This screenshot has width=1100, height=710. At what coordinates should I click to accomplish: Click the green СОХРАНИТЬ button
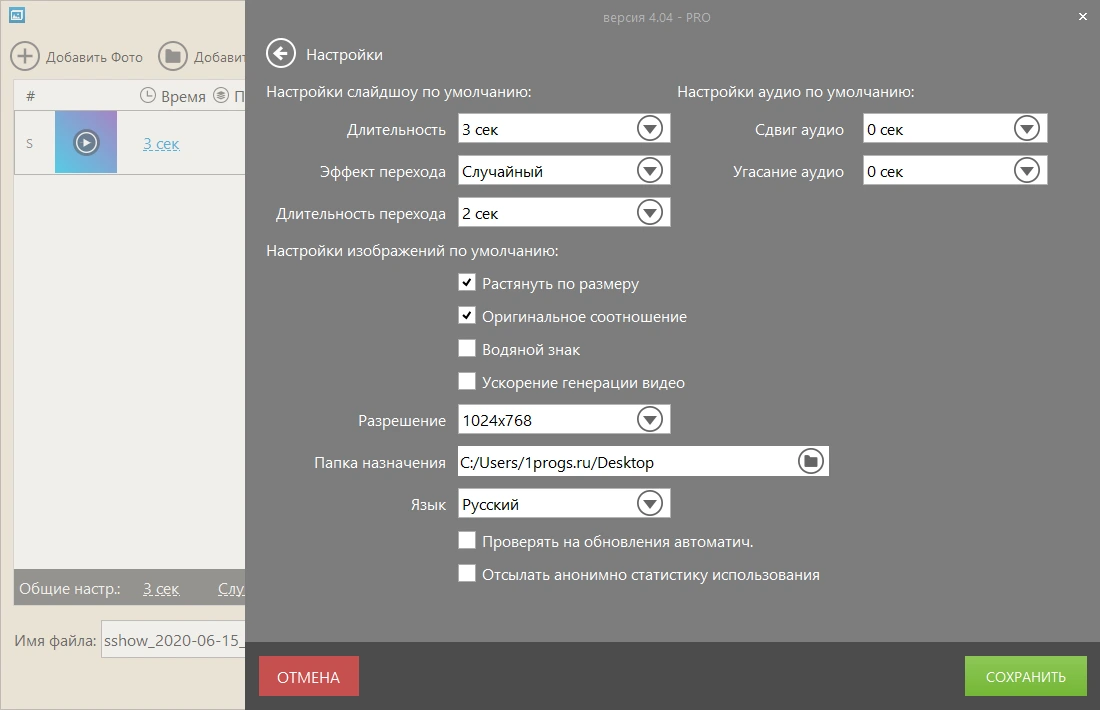point(1026,676)
